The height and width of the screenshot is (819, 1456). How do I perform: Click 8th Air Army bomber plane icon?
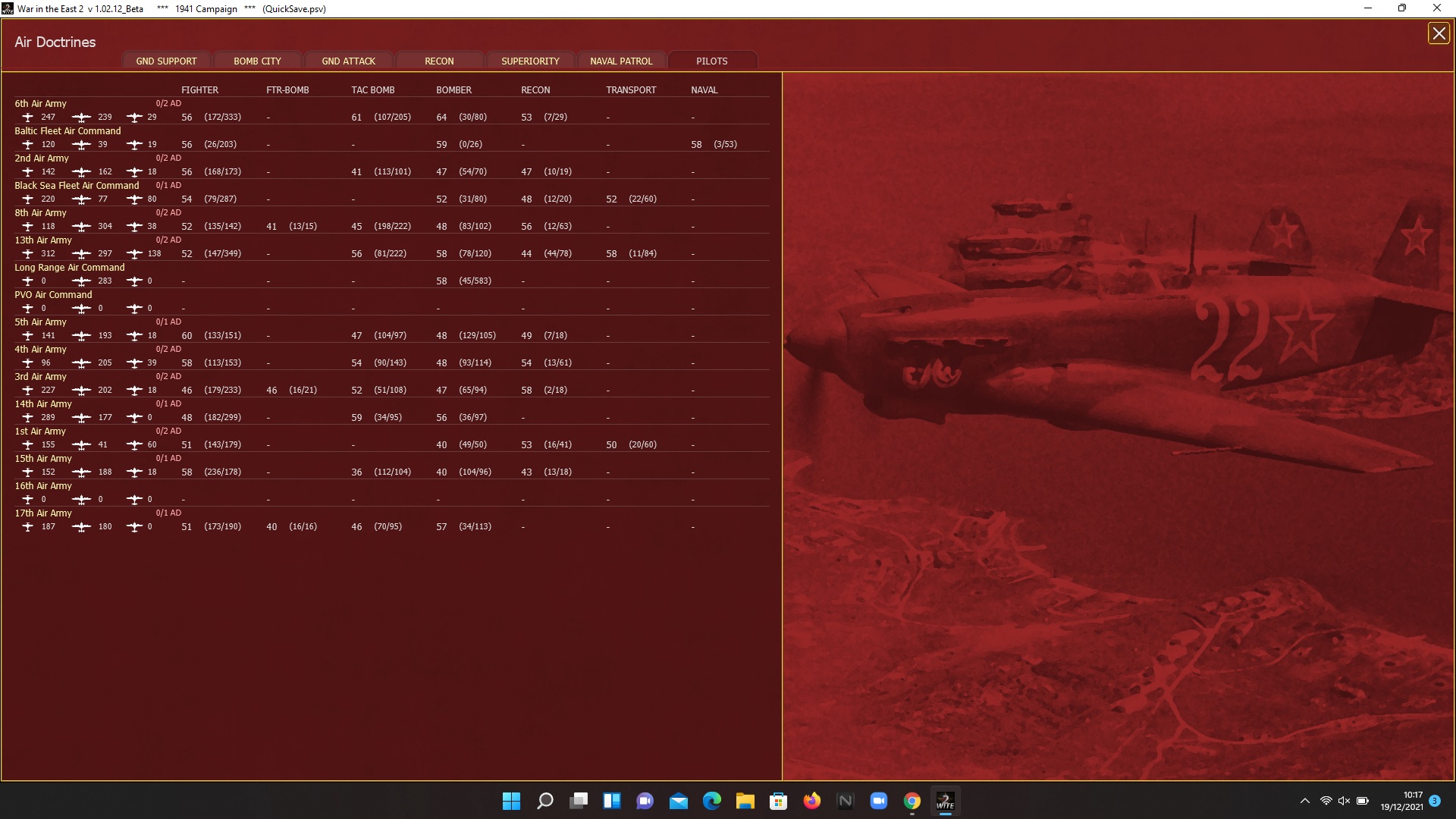point(81,227)
